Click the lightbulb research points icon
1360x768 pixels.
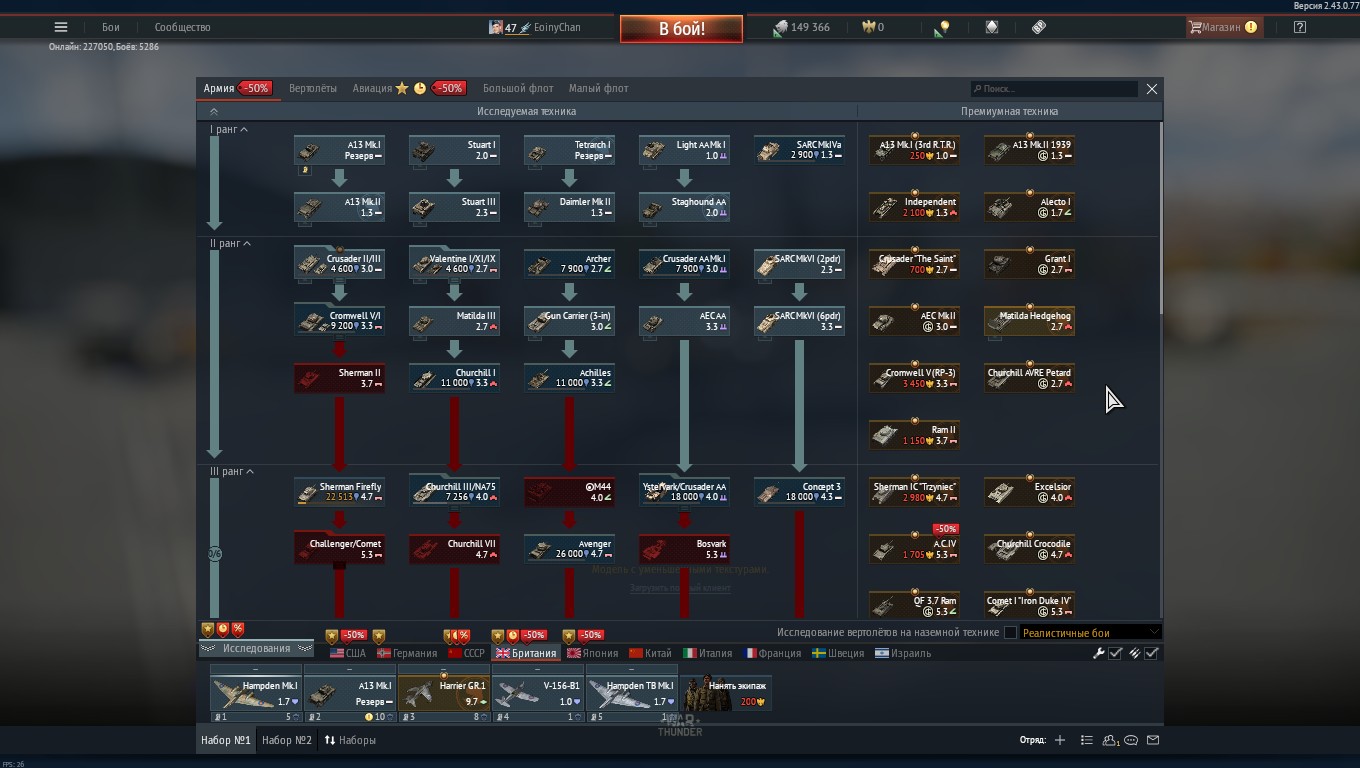click(942, 28)
